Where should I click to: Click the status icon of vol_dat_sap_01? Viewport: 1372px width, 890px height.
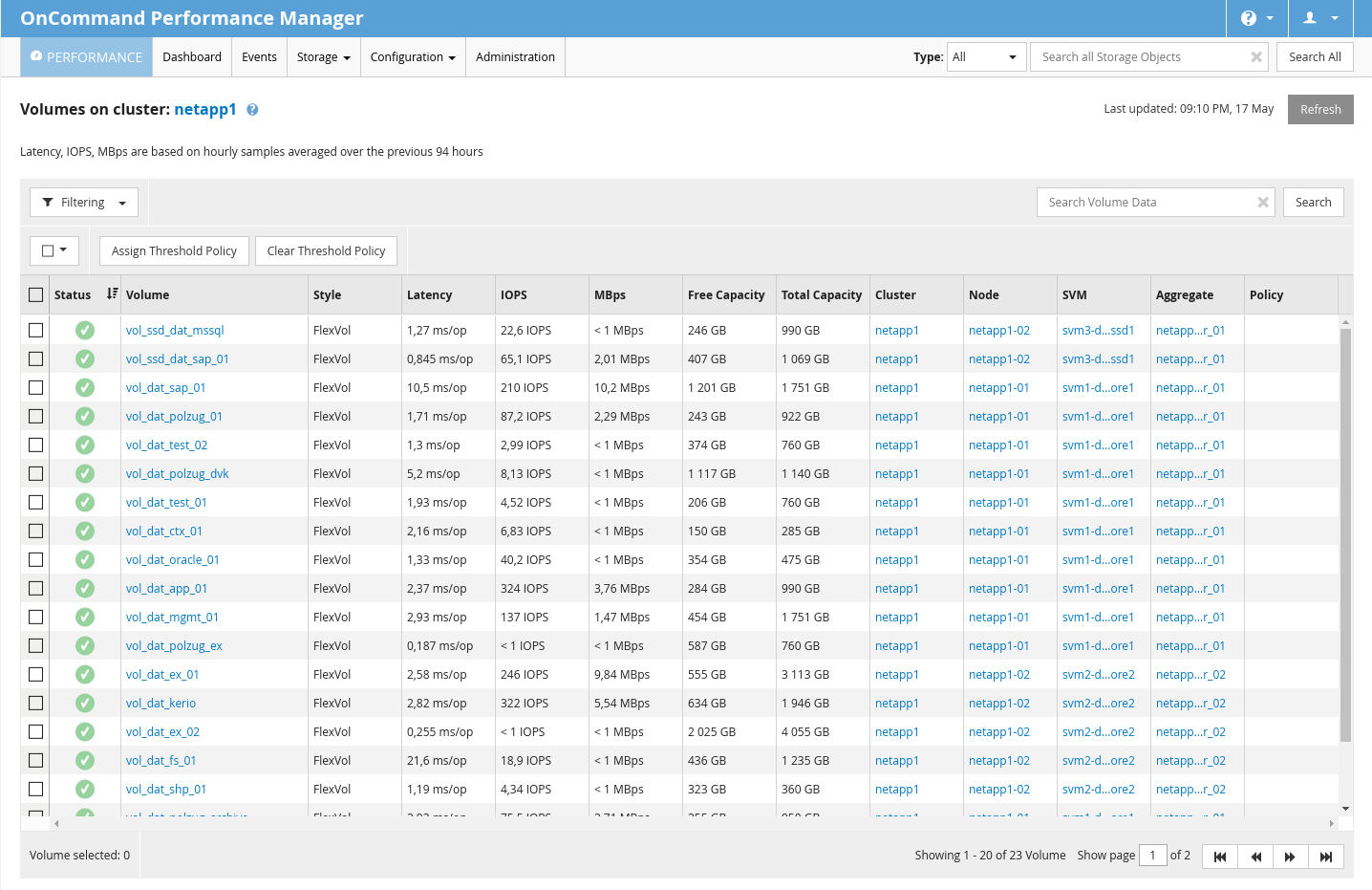click(85, 387)
